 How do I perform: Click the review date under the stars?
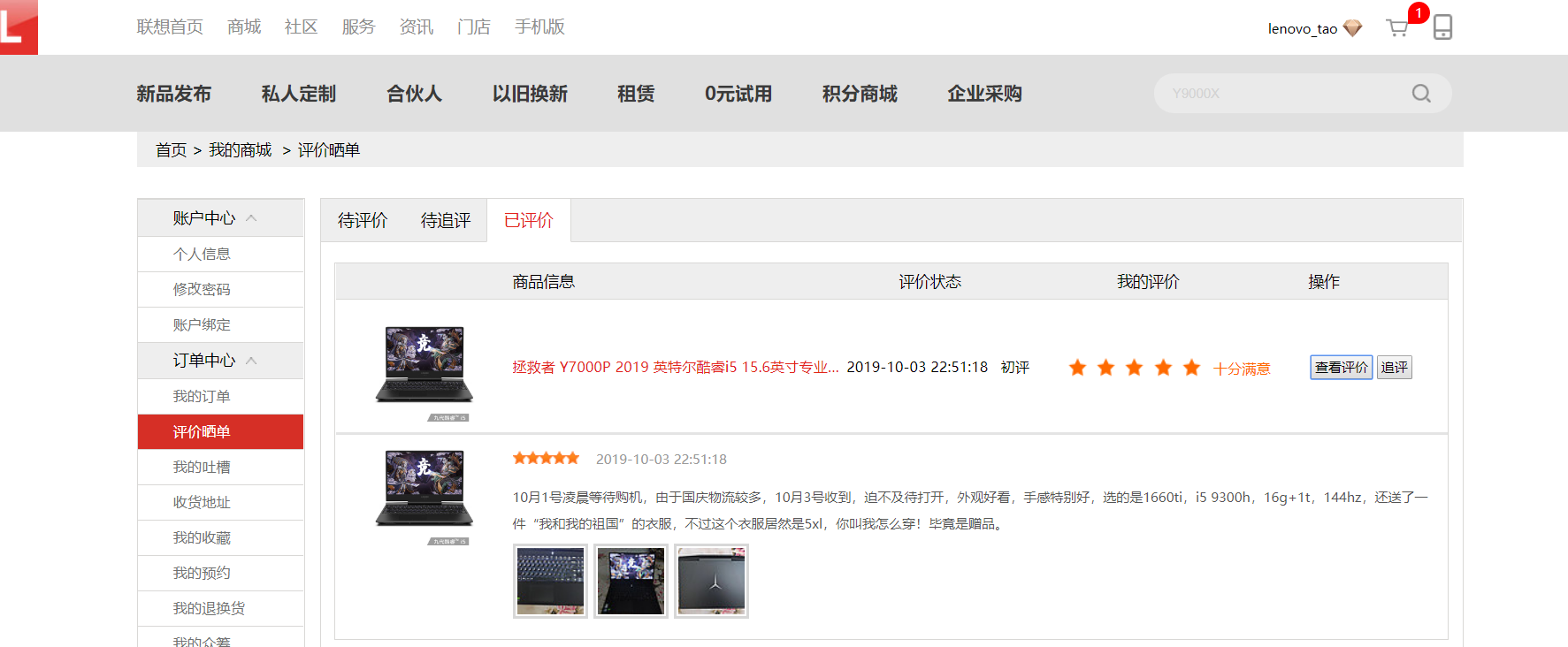point(662,459)
